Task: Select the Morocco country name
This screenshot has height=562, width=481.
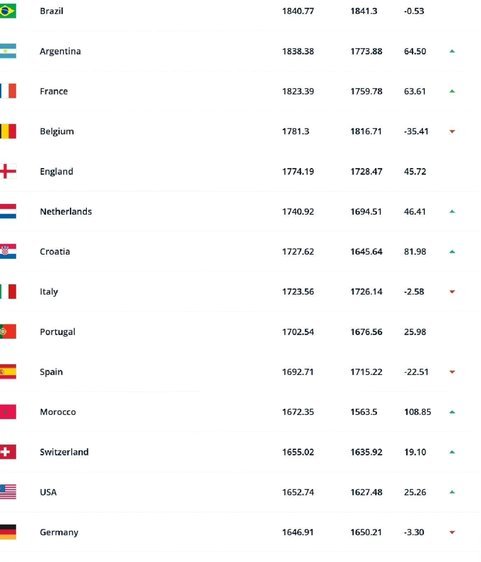Action: (58, 412)
